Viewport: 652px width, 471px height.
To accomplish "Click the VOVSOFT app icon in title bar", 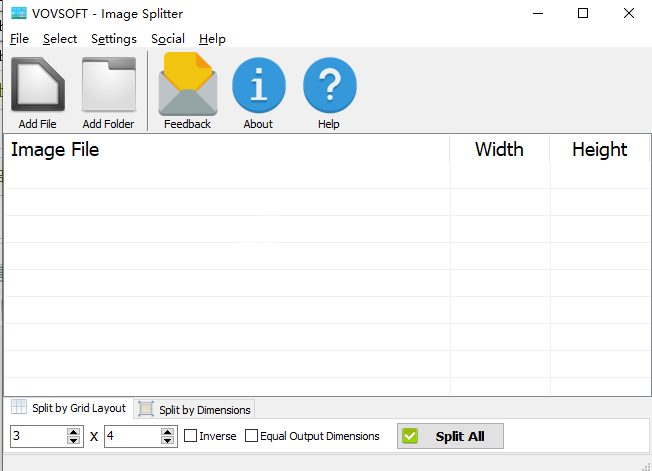I will point(17,14).
